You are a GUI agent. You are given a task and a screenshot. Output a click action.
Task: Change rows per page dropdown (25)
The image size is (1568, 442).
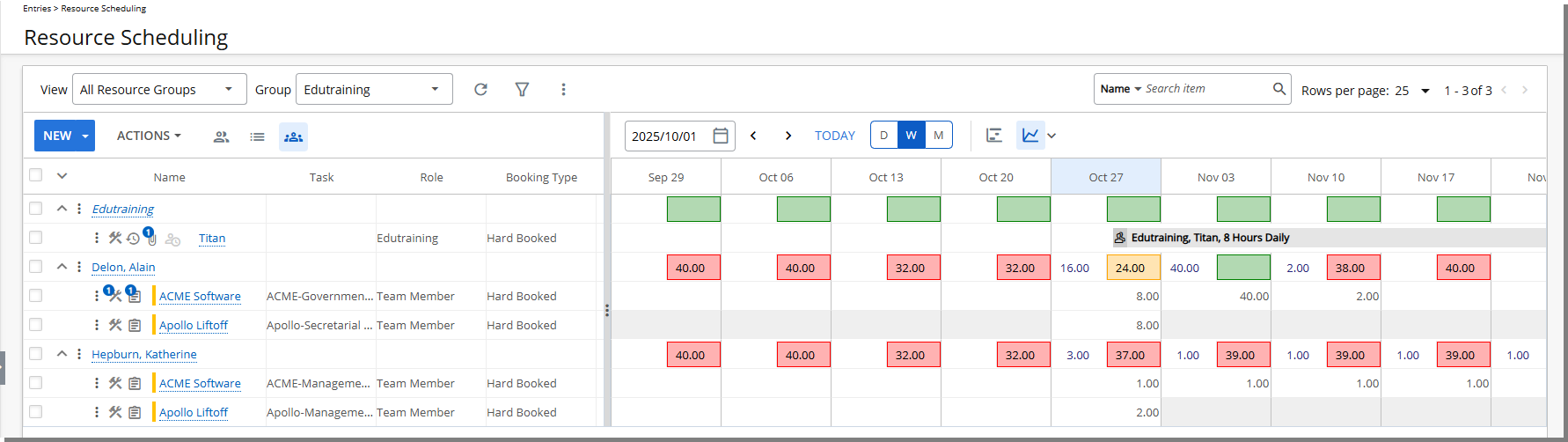pos(1413,91)
